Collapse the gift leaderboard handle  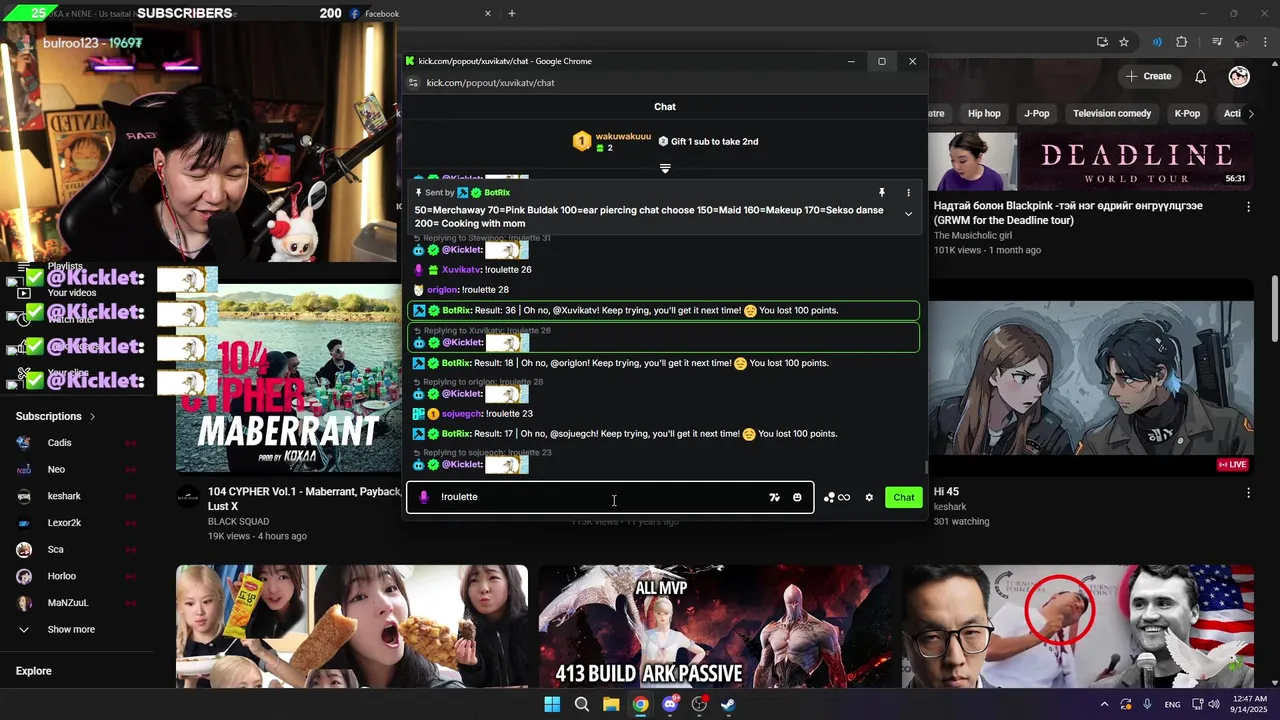[665, 168]
